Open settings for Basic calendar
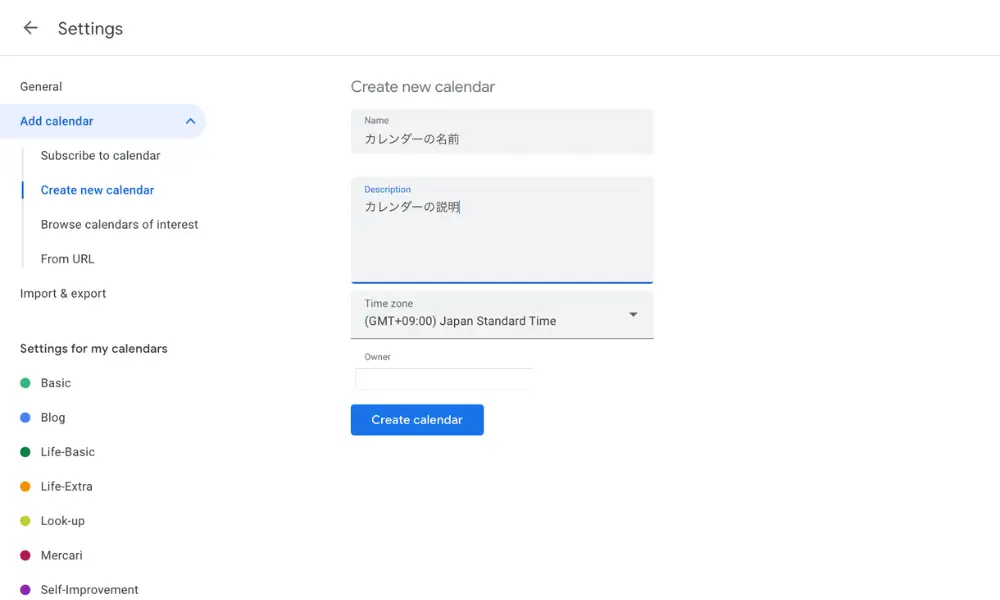The image size is (1000, 600). [x=55, y=383]
